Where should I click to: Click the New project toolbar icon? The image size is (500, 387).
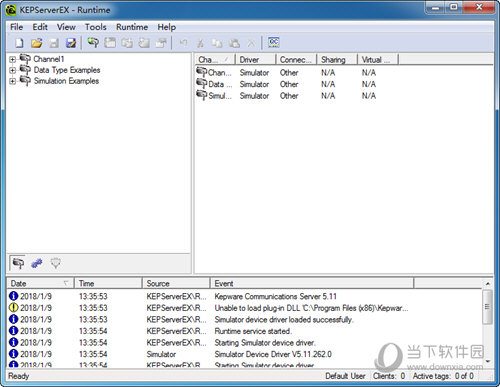point(19,43)
